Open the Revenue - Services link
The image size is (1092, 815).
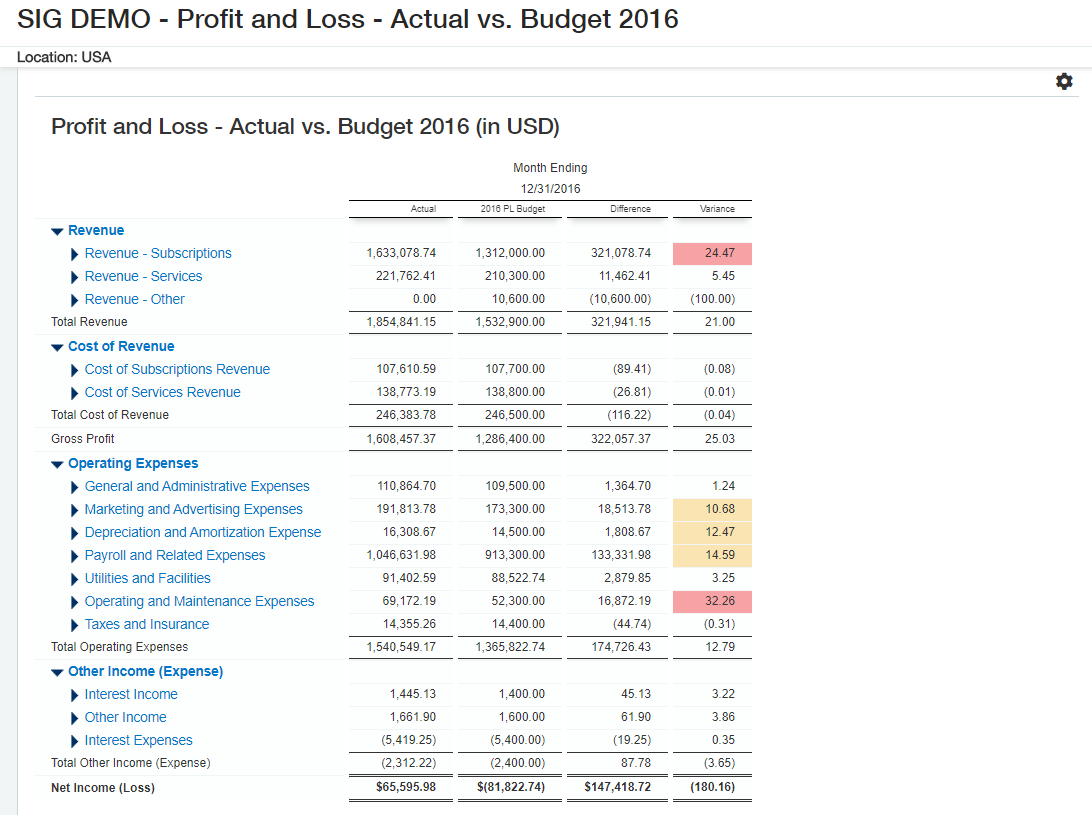(x=143, y=276)
